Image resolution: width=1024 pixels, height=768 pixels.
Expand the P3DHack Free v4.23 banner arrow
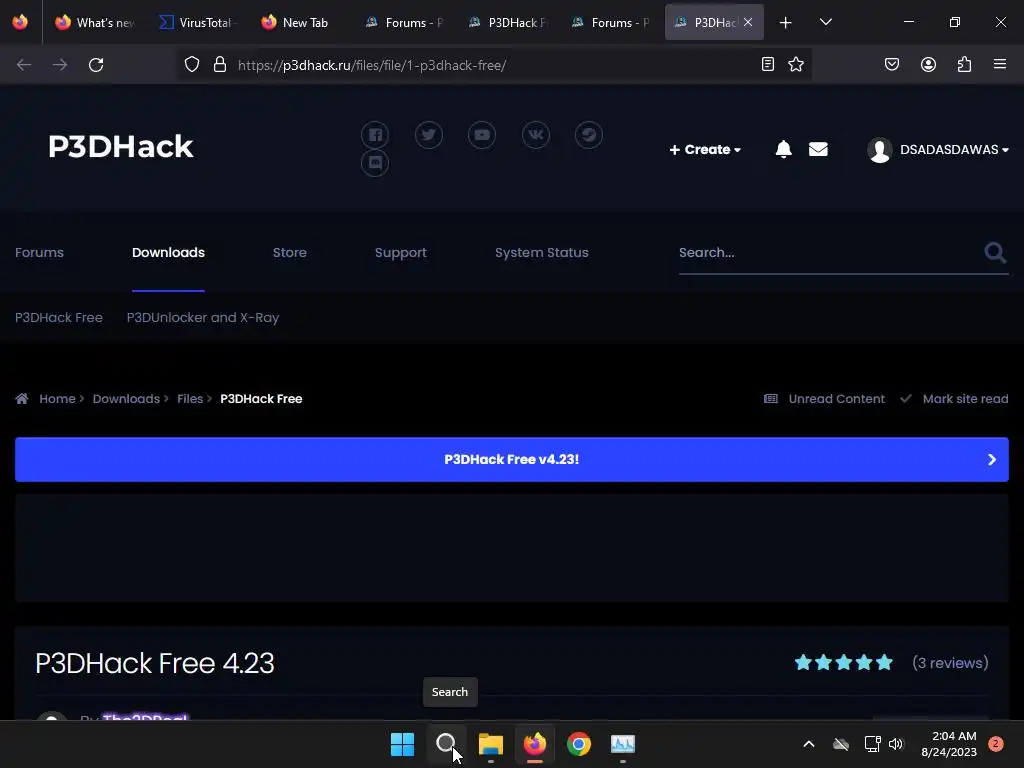click(x=992, y=460)
